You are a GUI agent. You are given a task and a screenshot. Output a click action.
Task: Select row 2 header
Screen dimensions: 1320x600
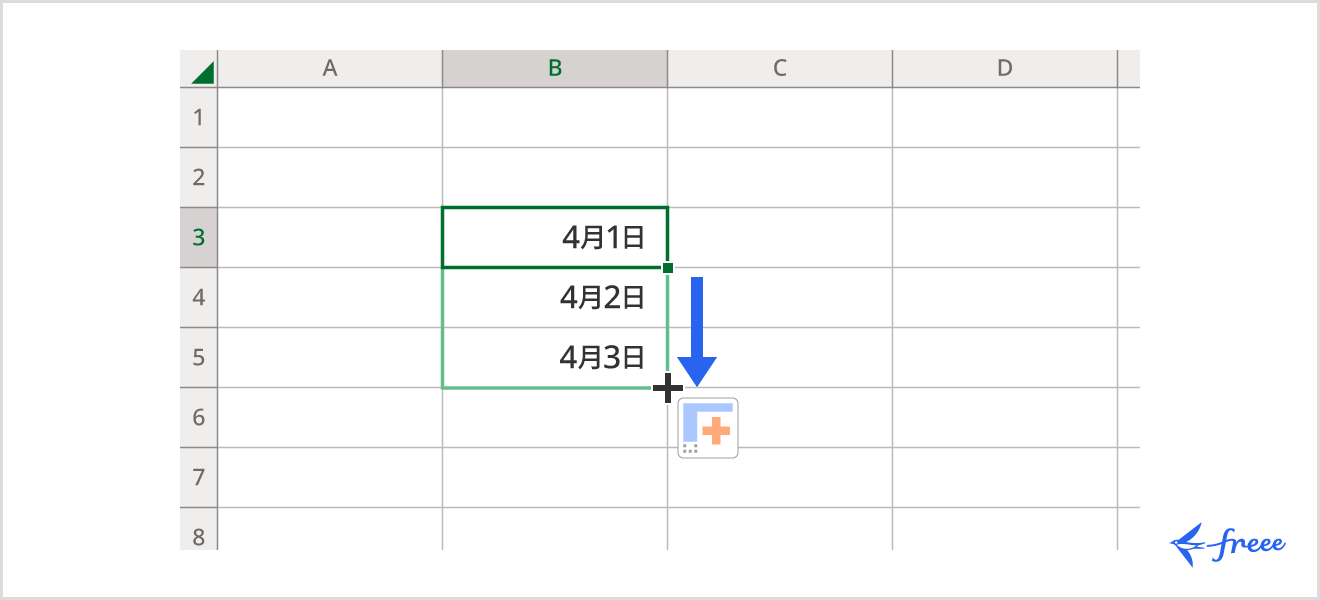point(198,178)
